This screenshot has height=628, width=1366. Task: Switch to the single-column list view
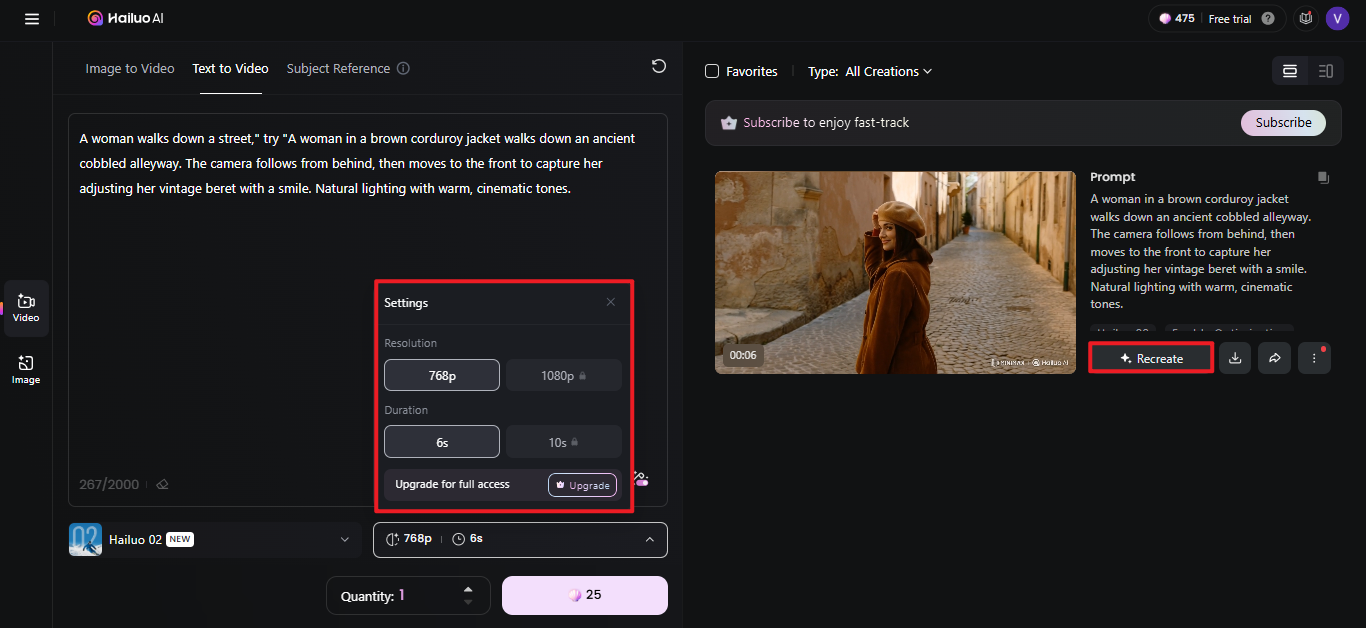pyautogui.click(x=1290, y=71)
